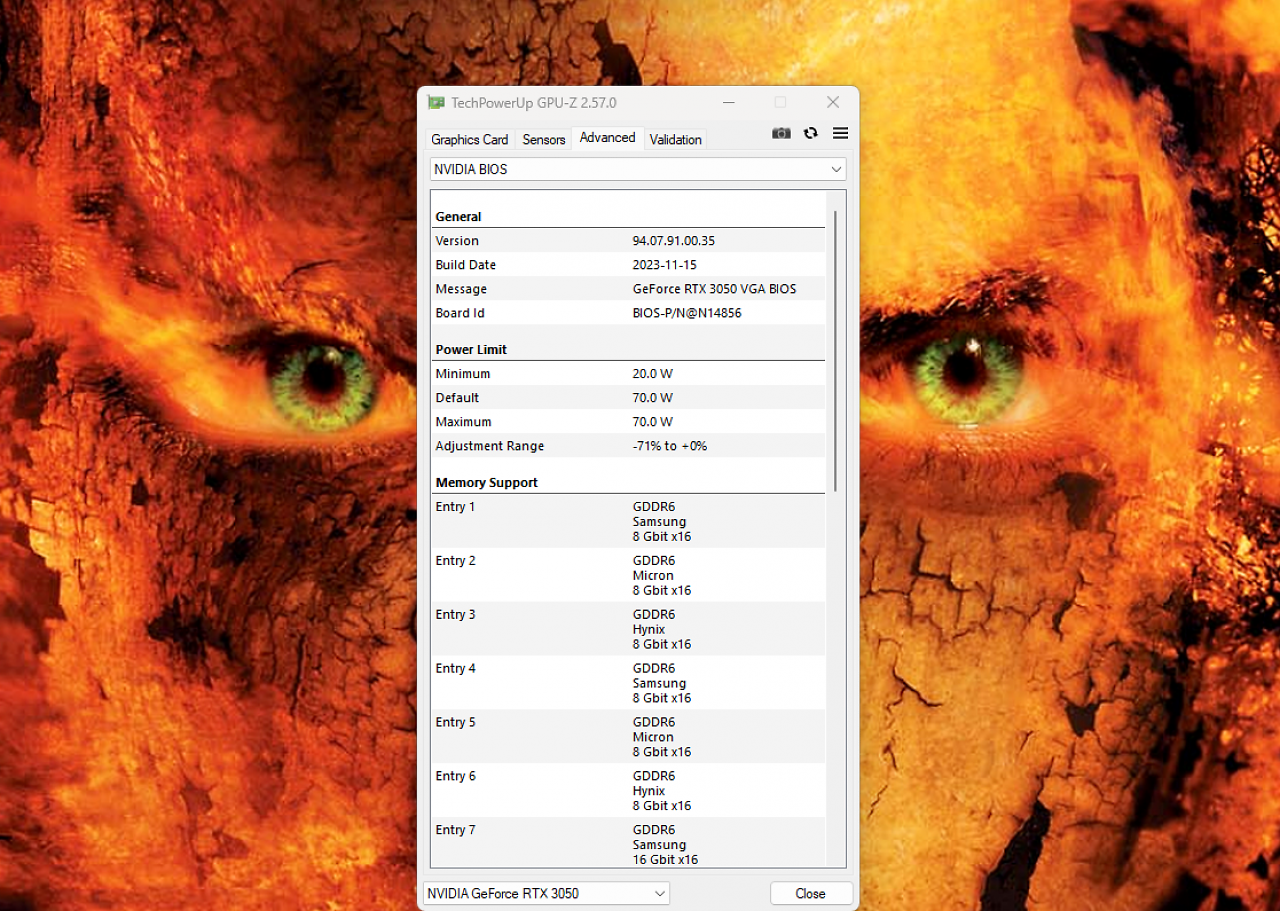The image size is (1280, 911).
Task: Select the Entry 6 memory row
Action: tap(628, 791)
